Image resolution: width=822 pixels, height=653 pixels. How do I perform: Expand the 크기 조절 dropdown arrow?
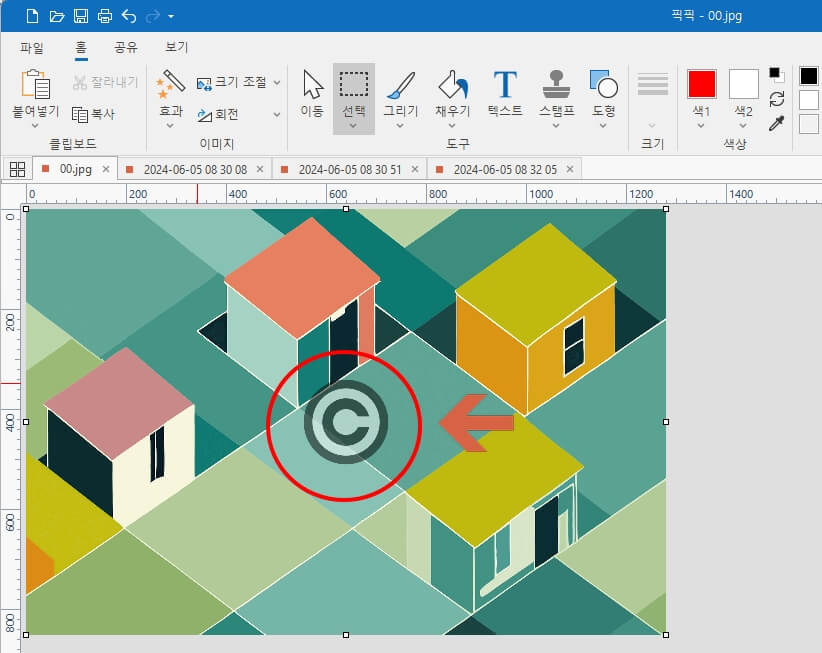tap(277, 82)
